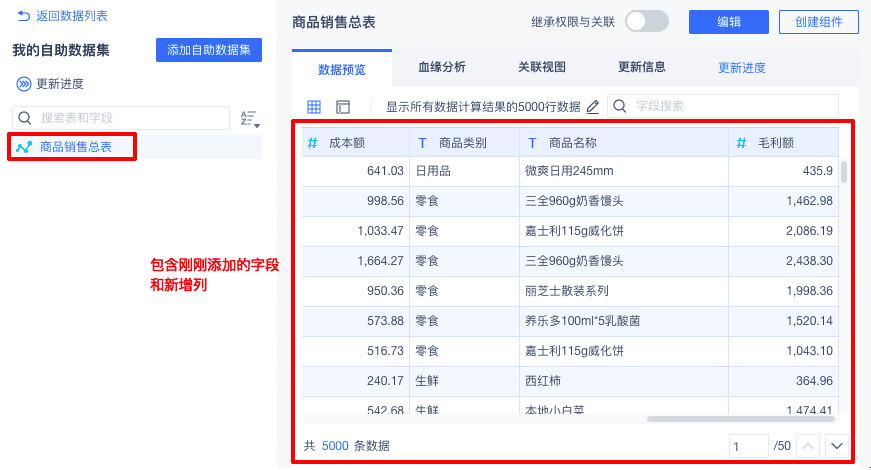Open 返回数据列表 link

tap(72, 16)
